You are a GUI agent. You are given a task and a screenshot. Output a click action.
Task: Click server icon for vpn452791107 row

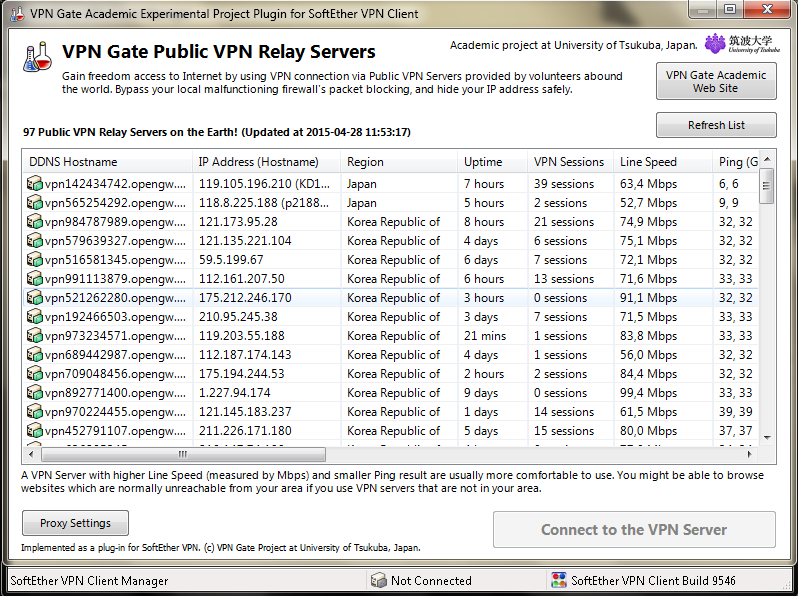[35, 431]
